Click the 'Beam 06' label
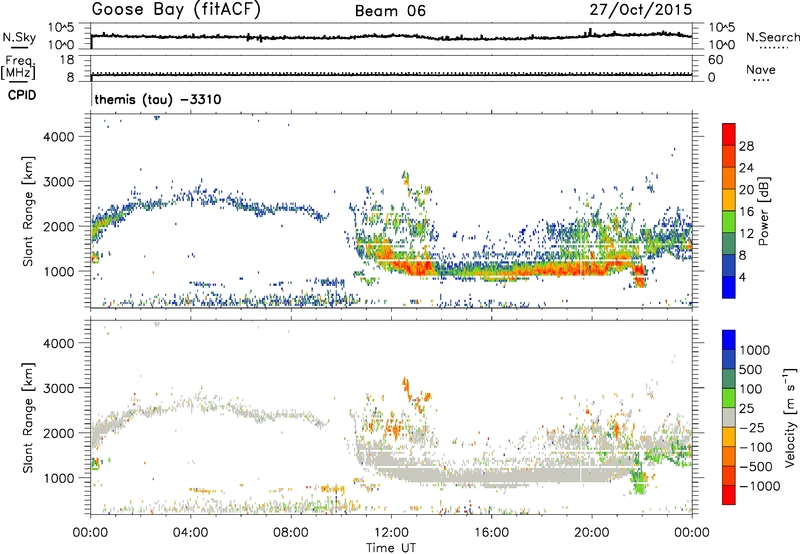This screenshot has width=800, height=554. point(390,11)
